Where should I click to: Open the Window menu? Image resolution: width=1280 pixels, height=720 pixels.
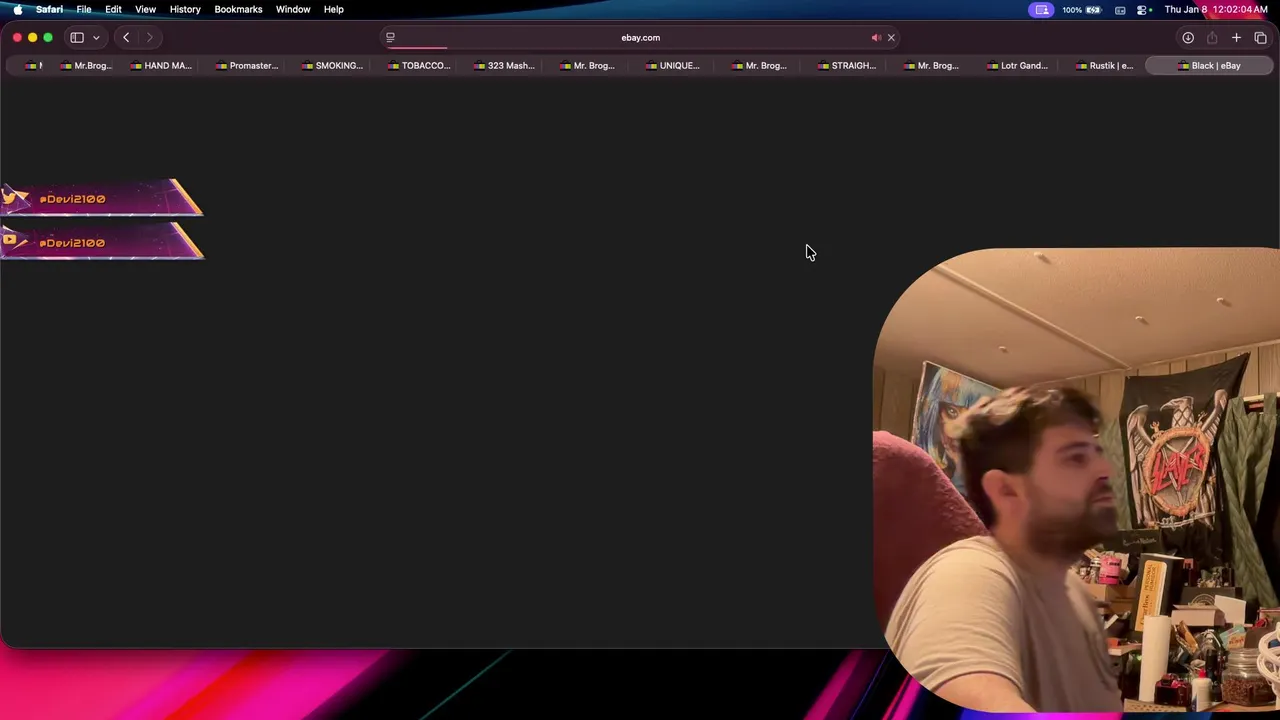click(293, 9)
